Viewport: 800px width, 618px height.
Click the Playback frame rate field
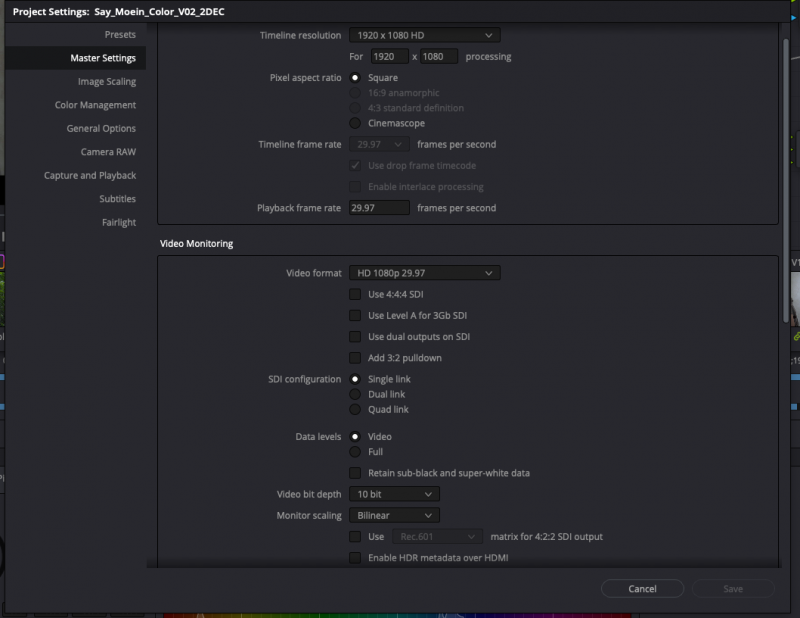379,208
